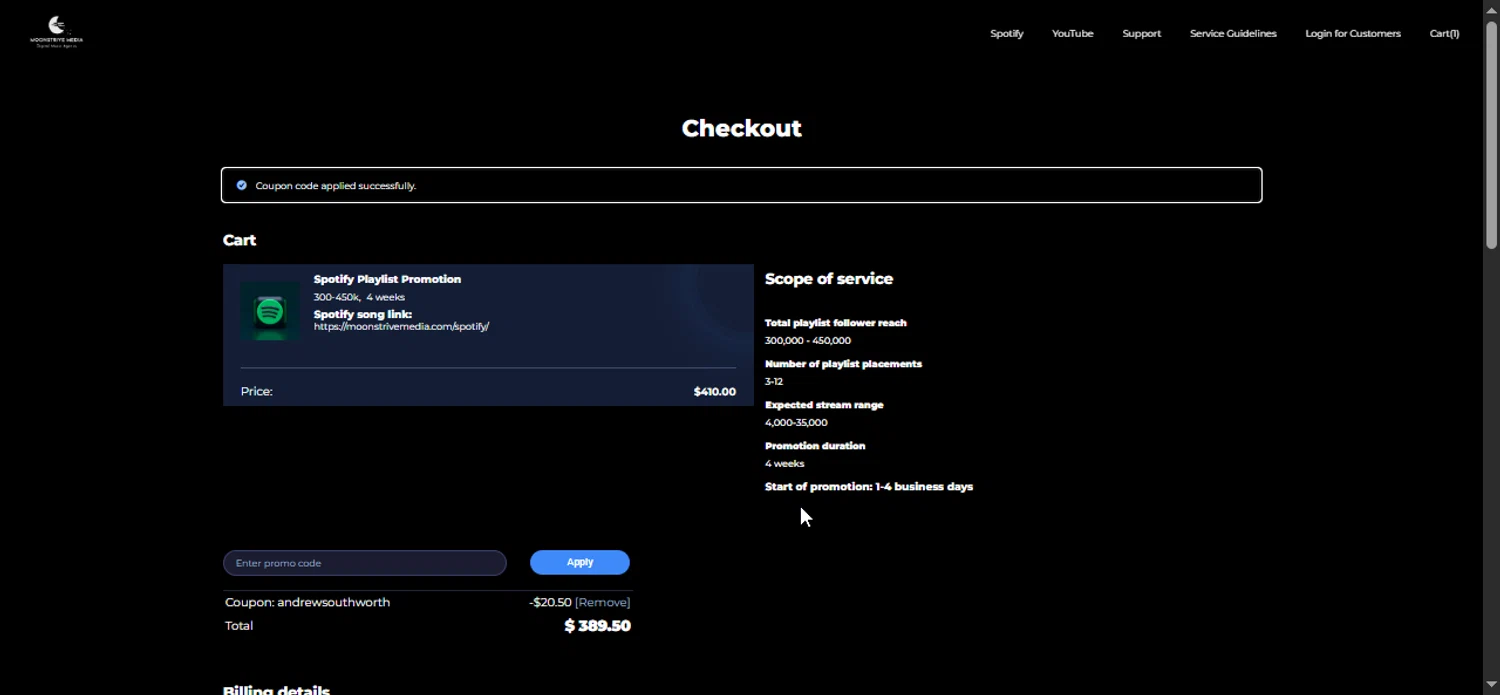Click the $ 389.50 total amount

(x=597, y=626)
